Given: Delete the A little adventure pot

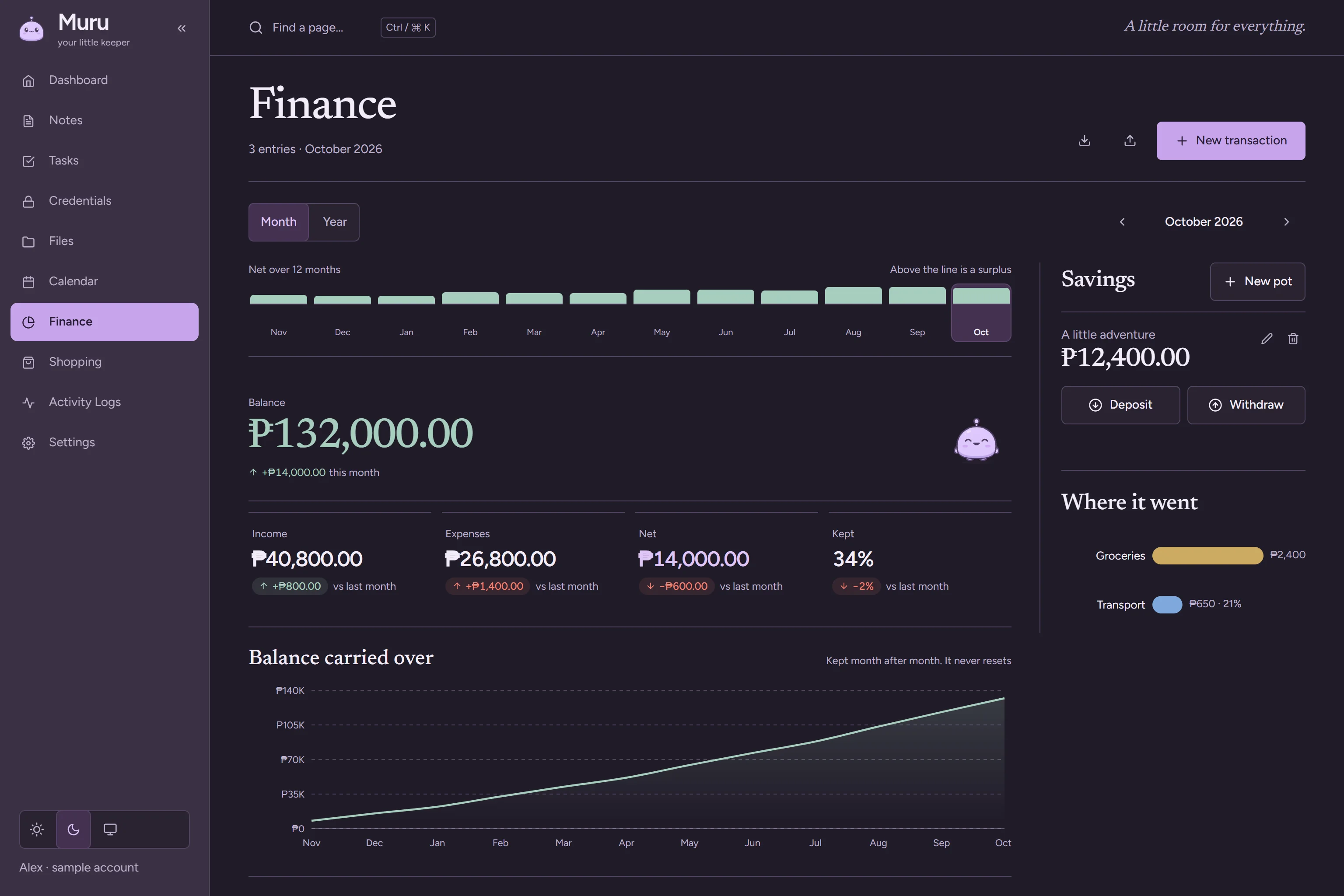Looking at the screenshot, I should pyautogui.click(x=1293, y=339).
